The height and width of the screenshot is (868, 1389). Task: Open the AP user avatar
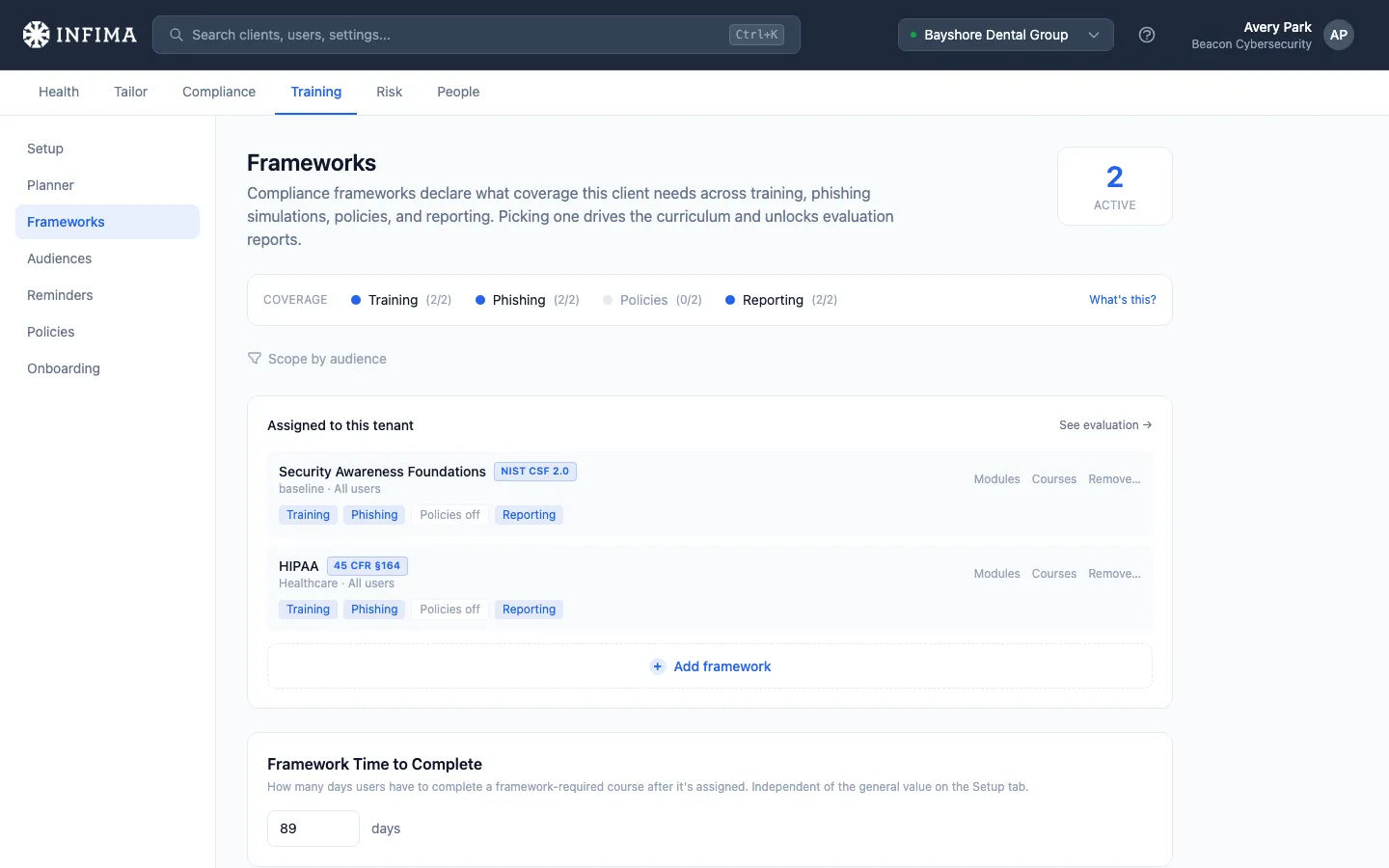click(x=1339, y=35)
